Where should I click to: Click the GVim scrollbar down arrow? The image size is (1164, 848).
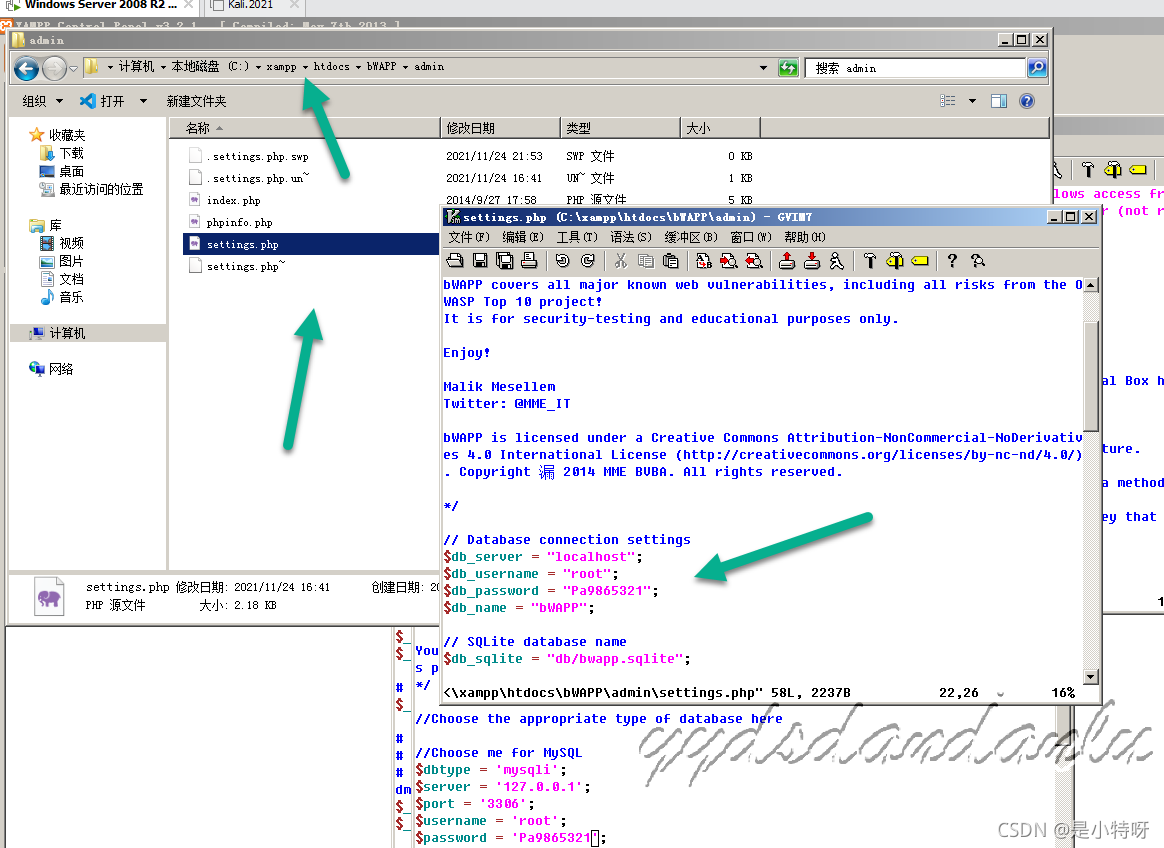pyautogui.click(x=1091, y=676)
